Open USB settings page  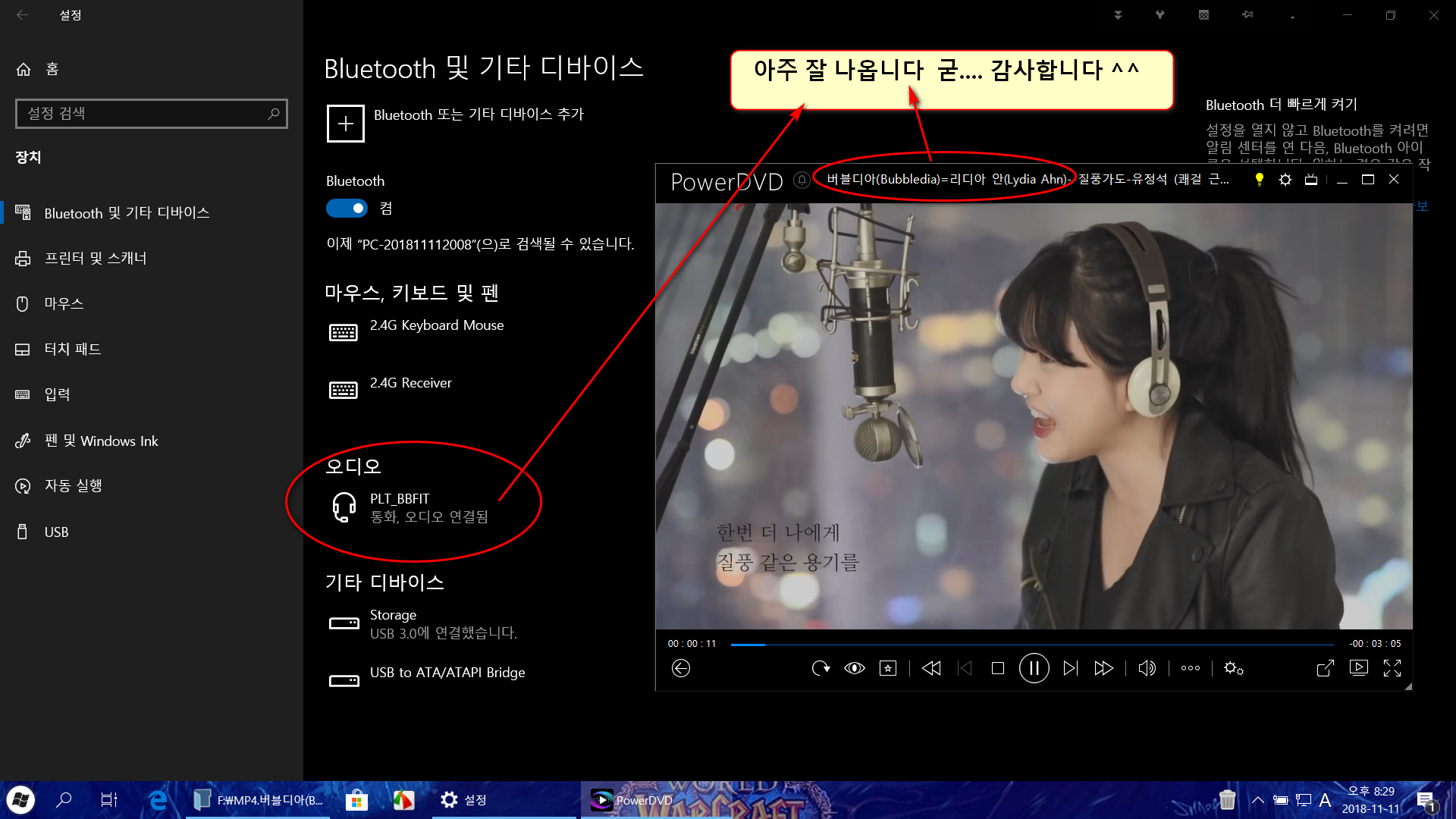[x=152, y=532]
